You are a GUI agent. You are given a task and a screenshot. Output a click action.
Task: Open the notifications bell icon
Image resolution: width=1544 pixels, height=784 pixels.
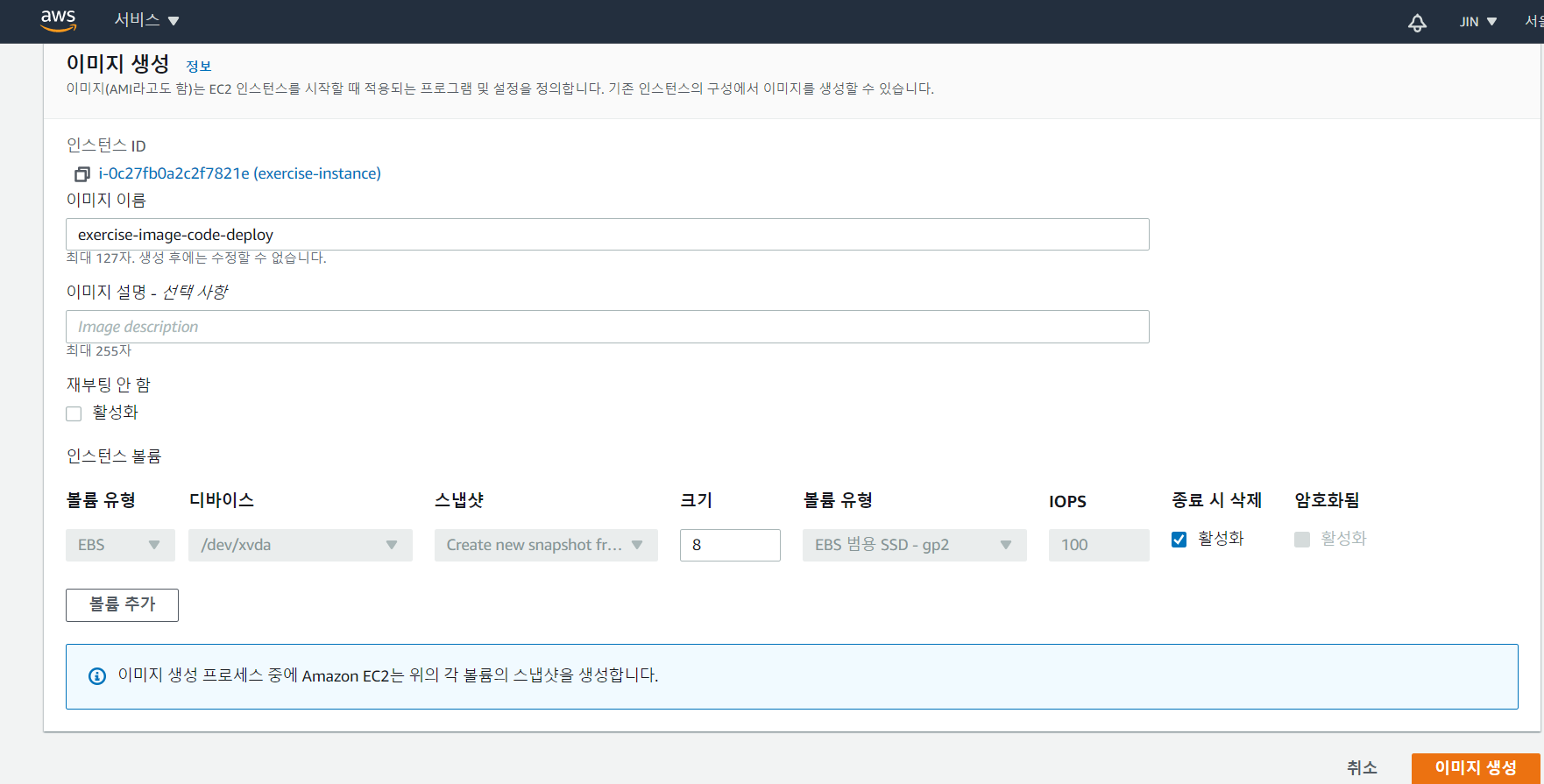pyautogui.click(x=1417, y=23)
